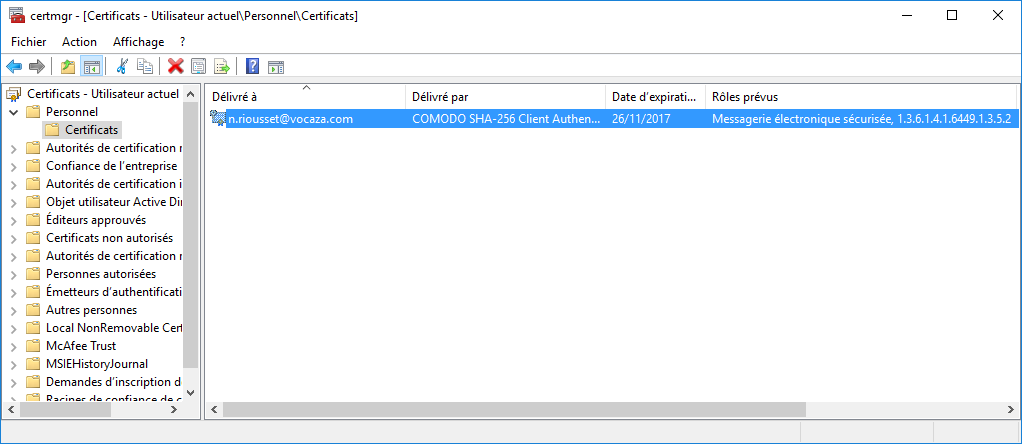The image size is (1022, 444).
Task: Expand MSIEHistoryJournal
Action: (14, 364)
